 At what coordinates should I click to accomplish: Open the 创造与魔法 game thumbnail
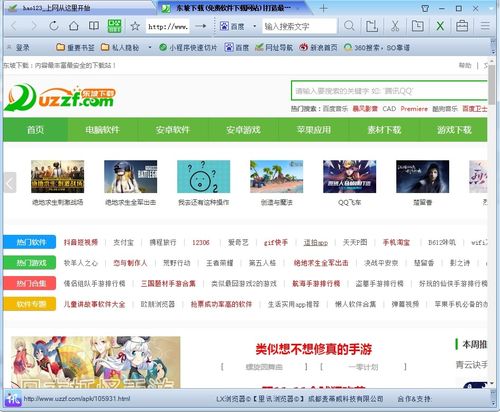point(277,177)
